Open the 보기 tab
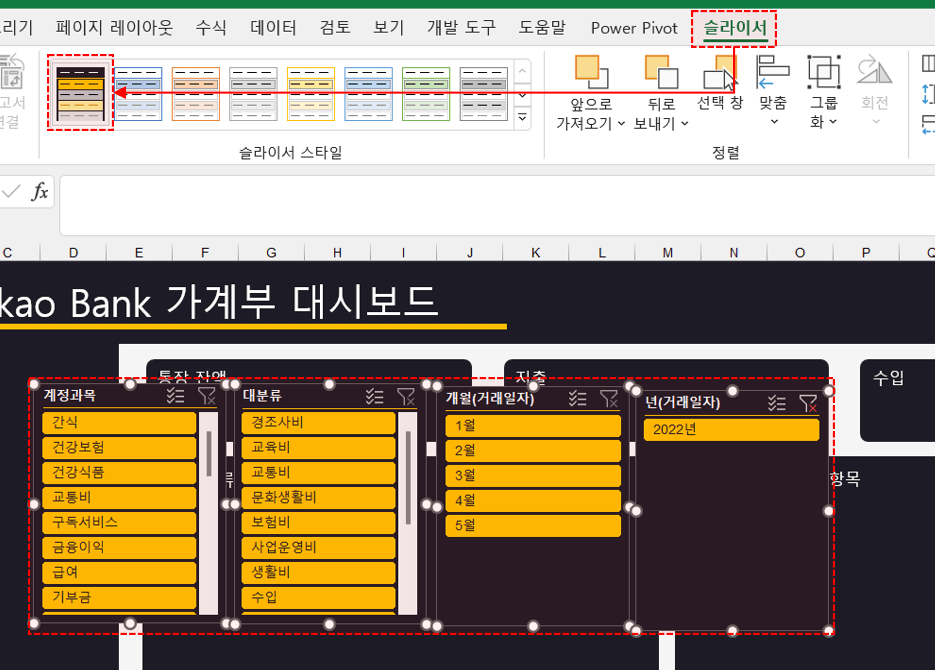 tap(388, 27)
